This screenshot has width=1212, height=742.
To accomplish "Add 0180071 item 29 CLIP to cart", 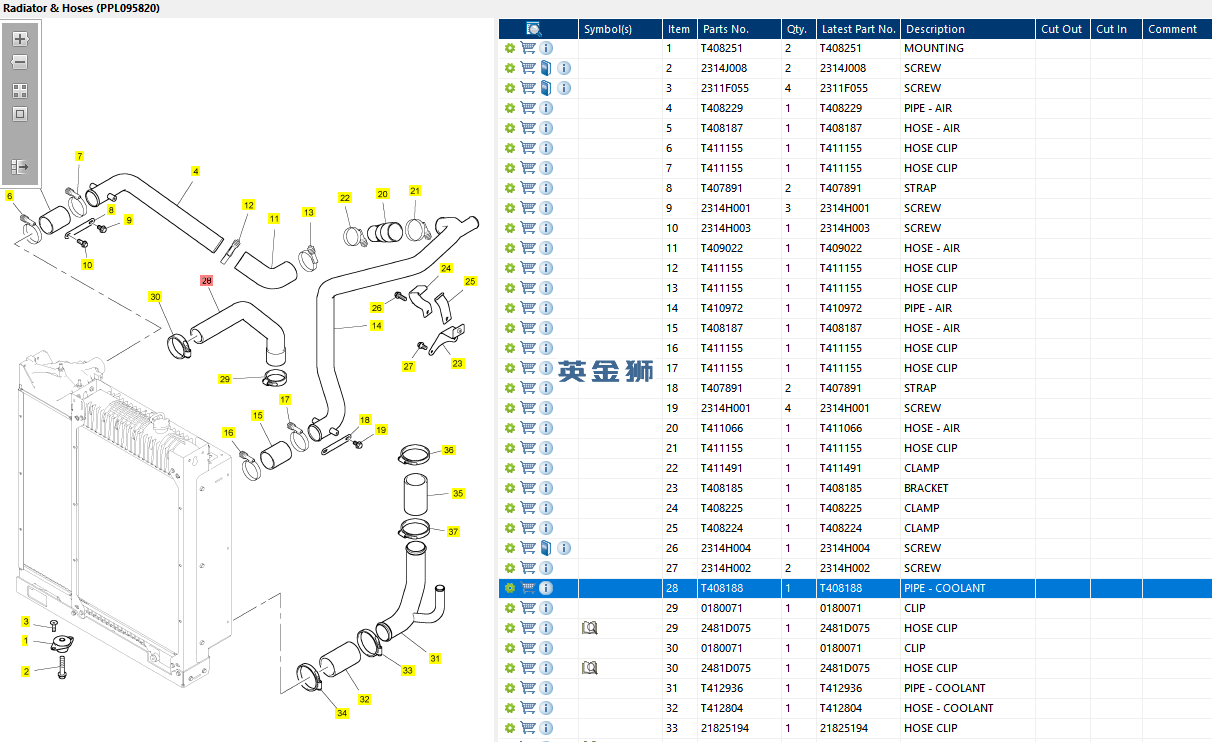I will coord(528,608).
